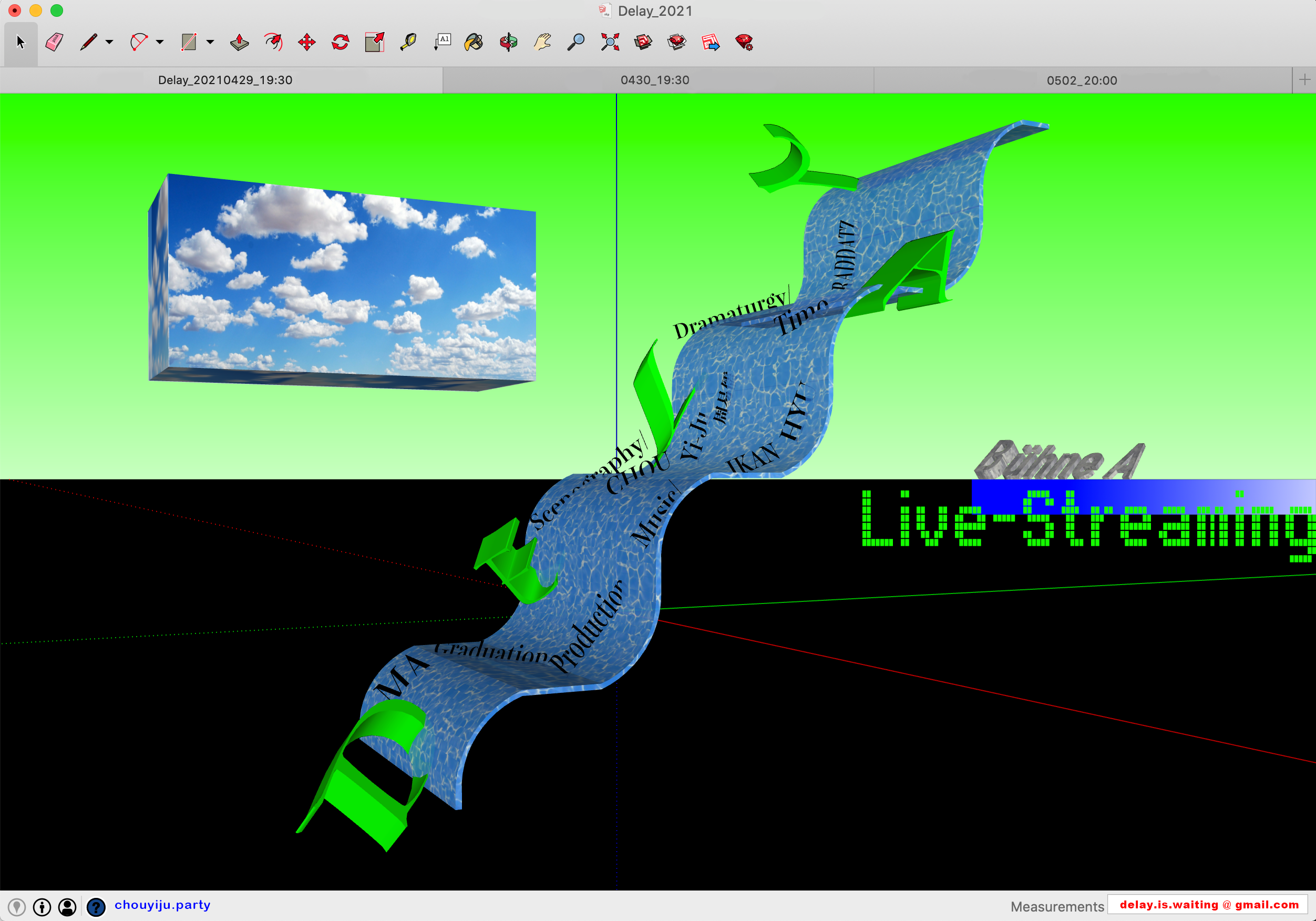The width and height of the screenshot is (1316, 921).
Task: Select the Move tool
Action: coord(306,42)
